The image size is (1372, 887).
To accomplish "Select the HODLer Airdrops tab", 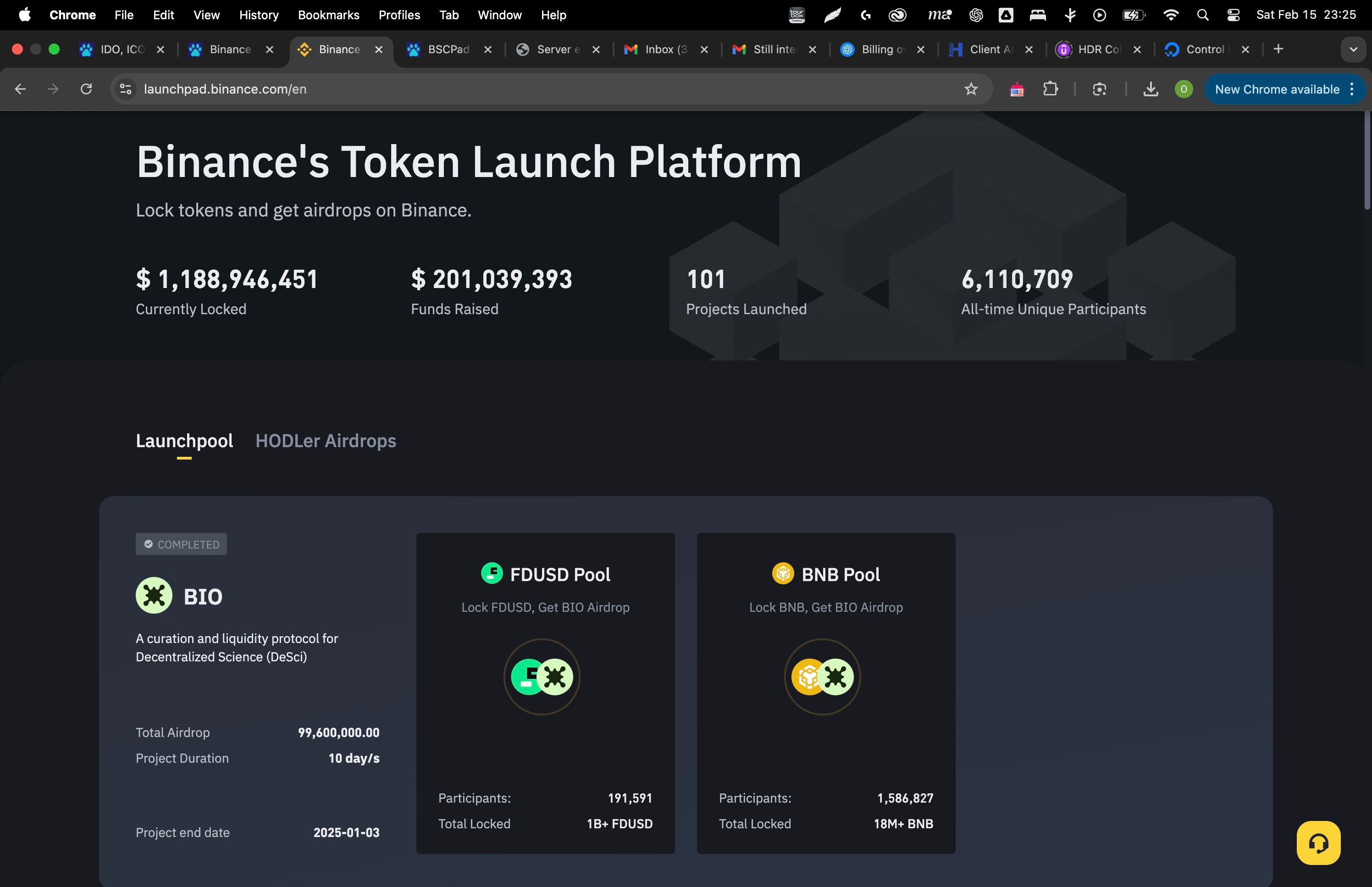I will [x=326, y=441].
